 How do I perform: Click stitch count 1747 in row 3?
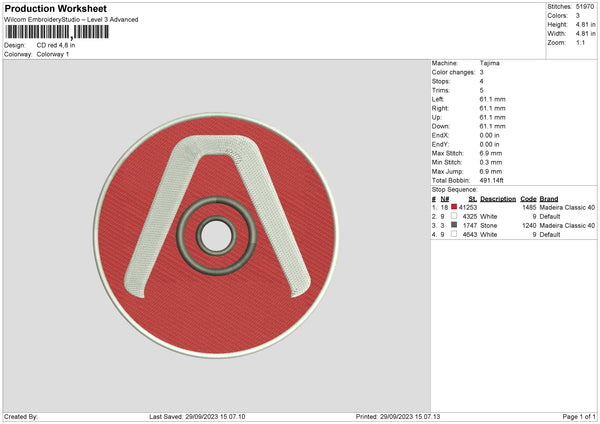coord(470,226)
